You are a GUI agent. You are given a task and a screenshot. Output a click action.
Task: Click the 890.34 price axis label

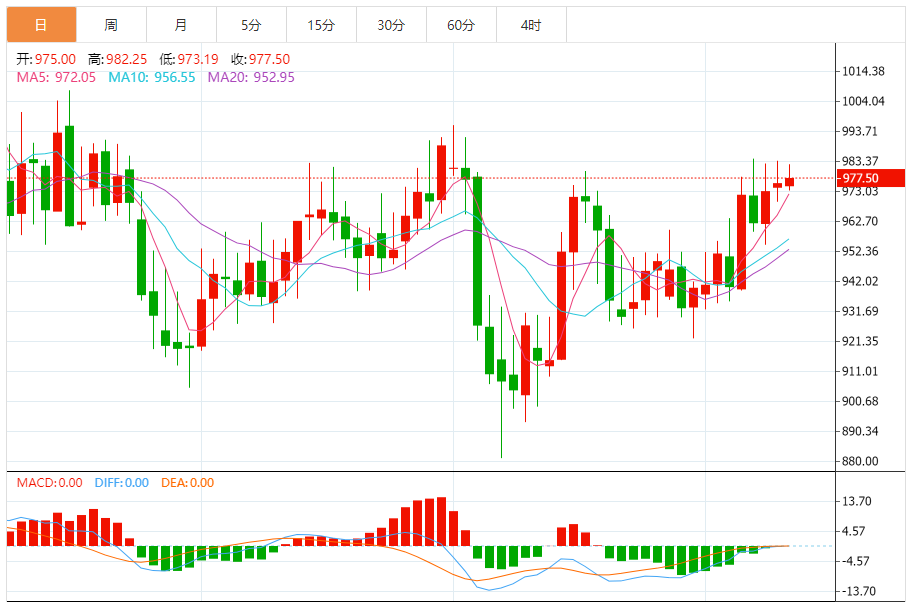click(860, 431)
